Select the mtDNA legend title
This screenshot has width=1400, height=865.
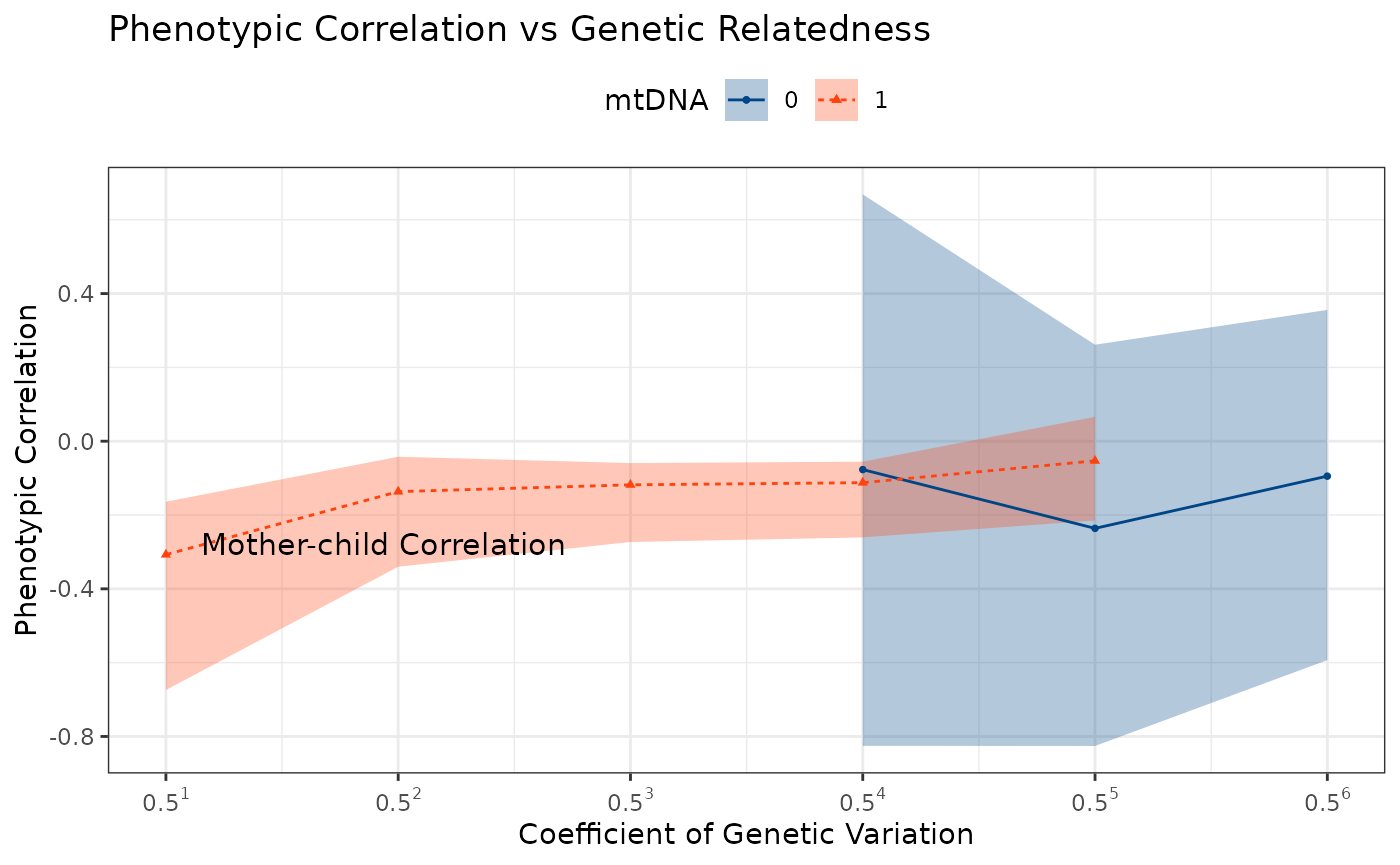[x=656, y=101]
